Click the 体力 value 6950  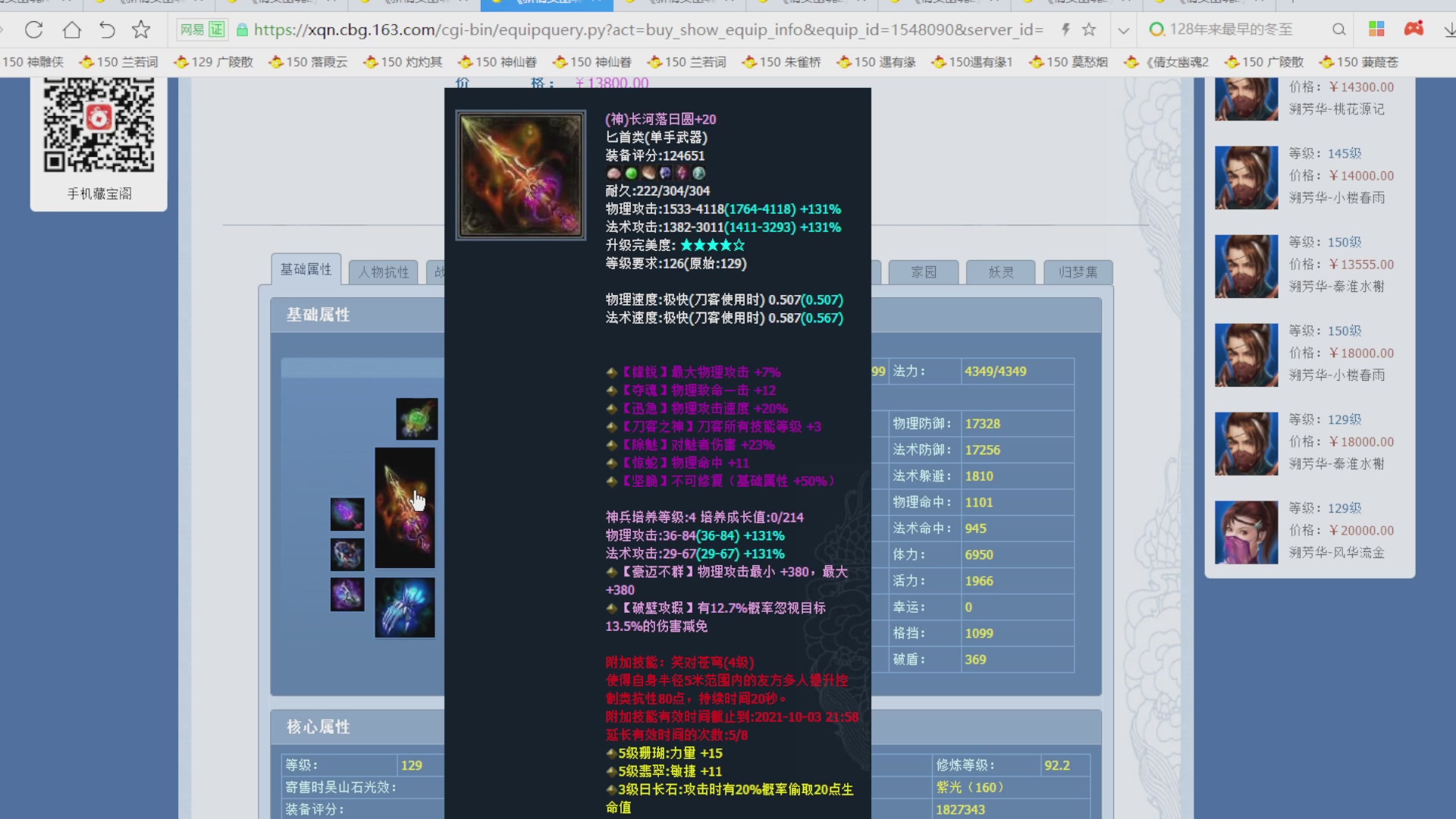(x=978, y=555)
